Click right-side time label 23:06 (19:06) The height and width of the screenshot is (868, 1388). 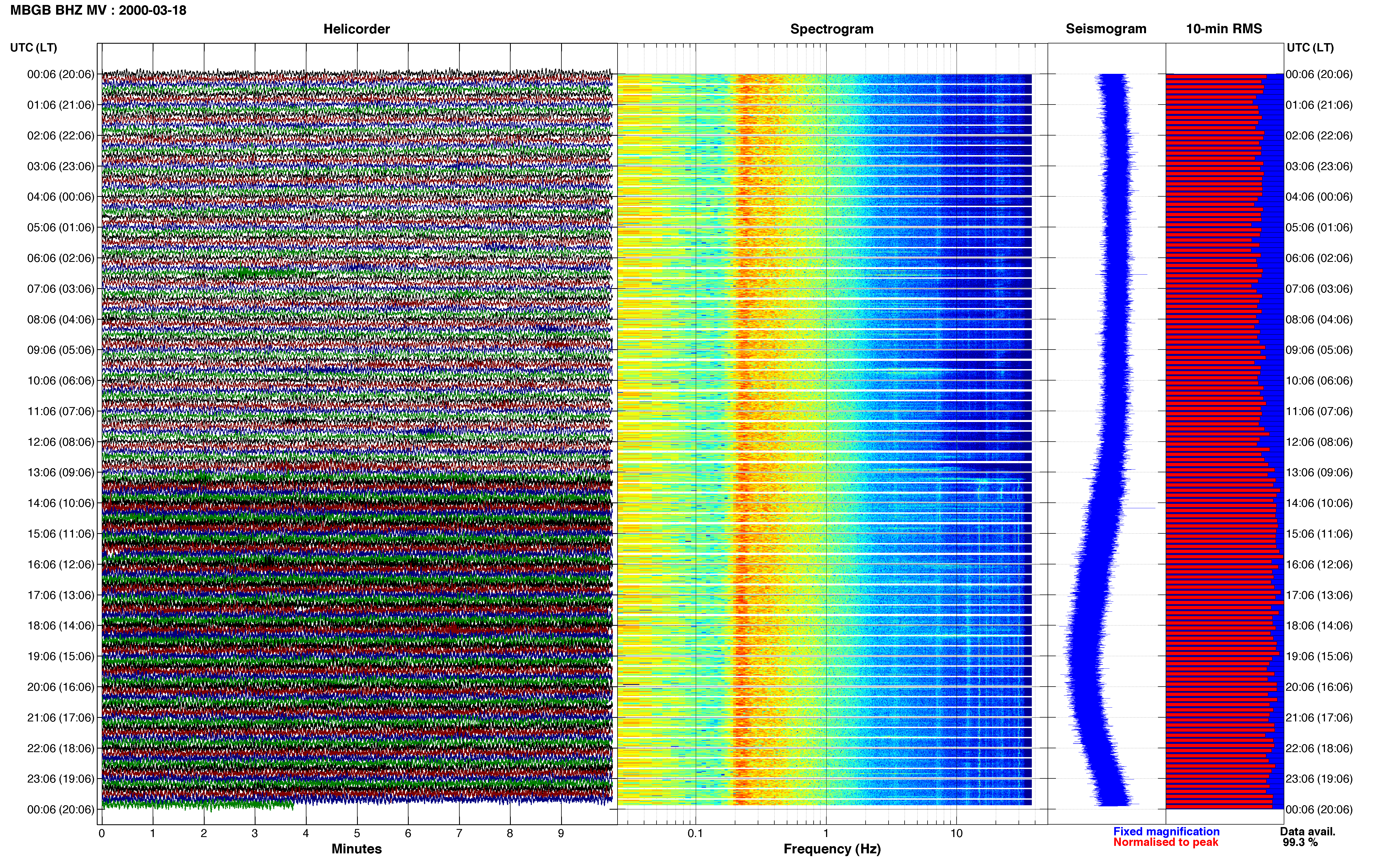pos(1319,779)
